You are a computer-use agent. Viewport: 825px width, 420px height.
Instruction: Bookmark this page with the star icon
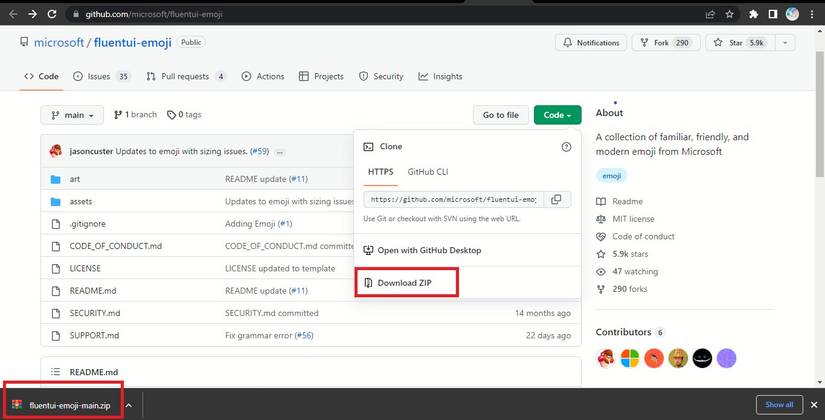[x=729, y=14]
